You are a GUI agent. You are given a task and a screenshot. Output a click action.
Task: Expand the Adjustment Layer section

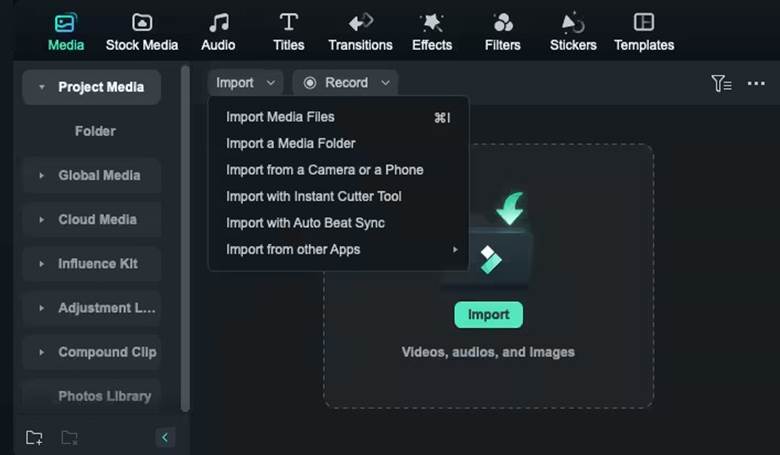42,308
